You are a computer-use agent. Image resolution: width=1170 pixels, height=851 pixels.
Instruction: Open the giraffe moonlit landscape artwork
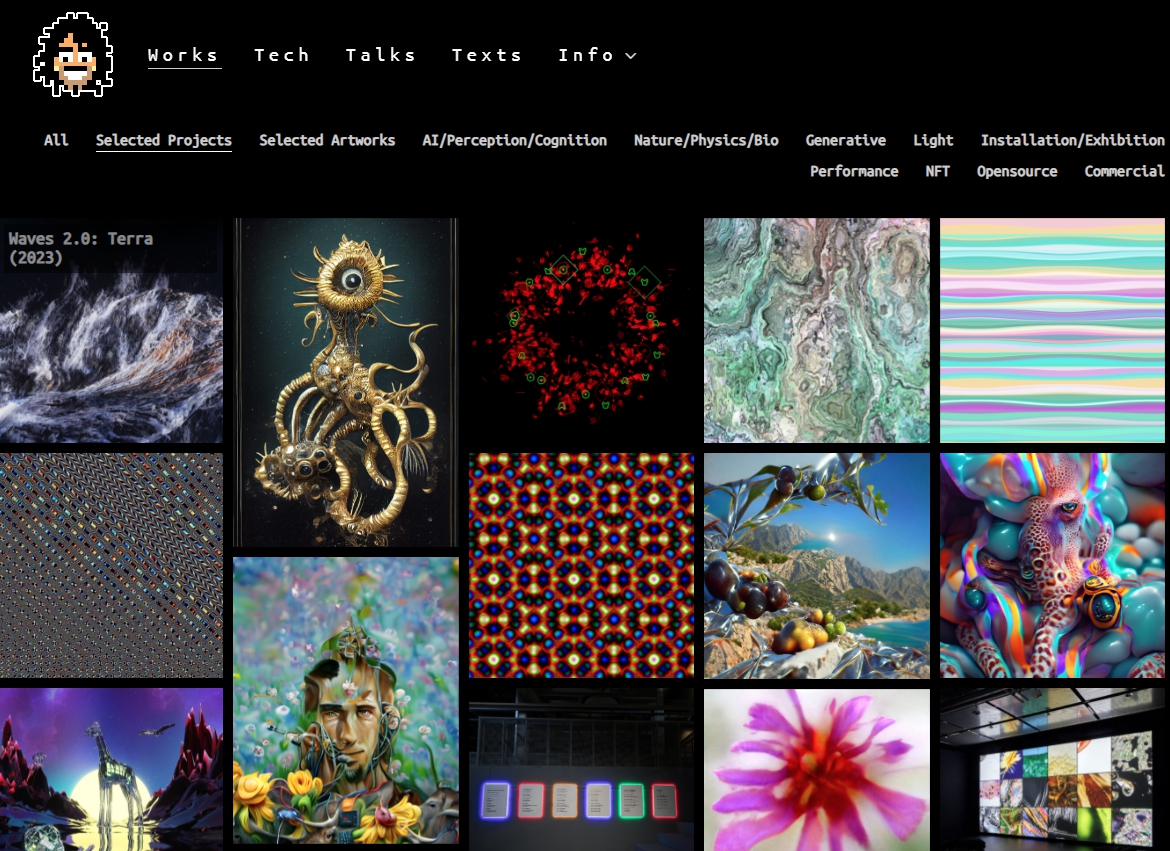pos(111,770)
